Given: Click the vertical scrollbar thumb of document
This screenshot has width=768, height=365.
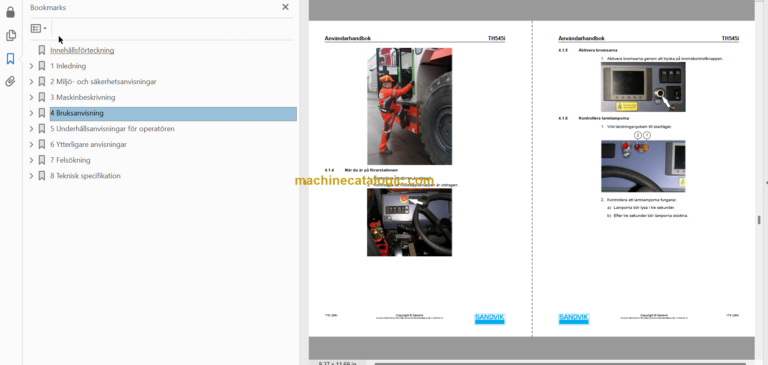Looking at the screenshot, I should click(x=759, y=219).
